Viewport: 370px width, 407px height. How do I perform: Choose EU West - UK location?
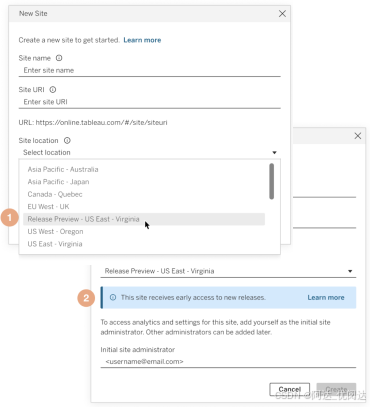(144, 207)
